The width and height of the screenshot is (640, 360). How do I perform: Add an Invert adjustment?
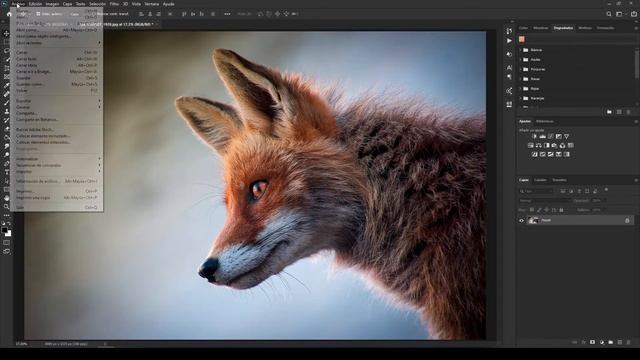534,154
